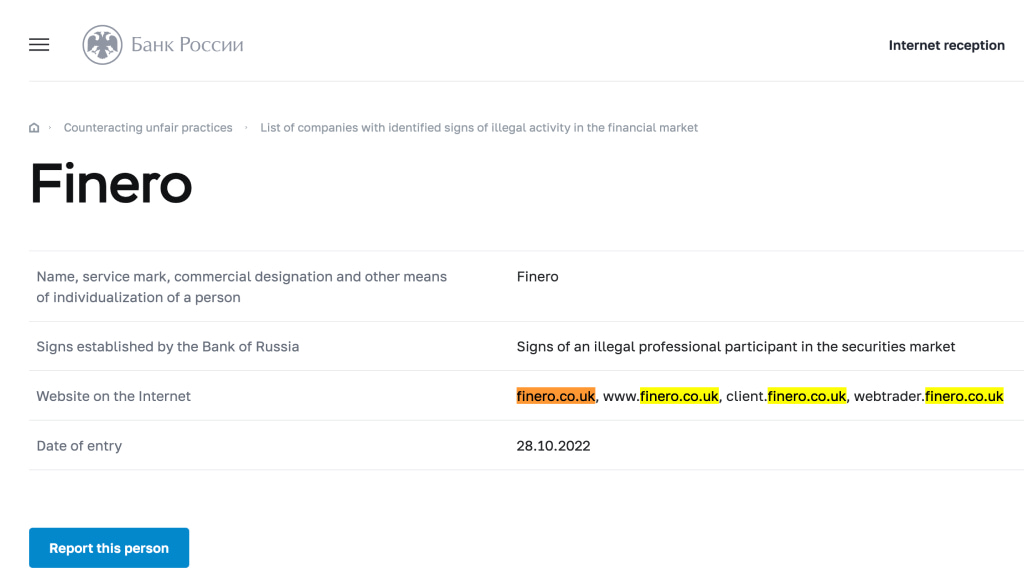The width and height of the screenshot is (1024, 572).
Task: Click the www.finero.co.uk website text
Action: click(660, 396)
